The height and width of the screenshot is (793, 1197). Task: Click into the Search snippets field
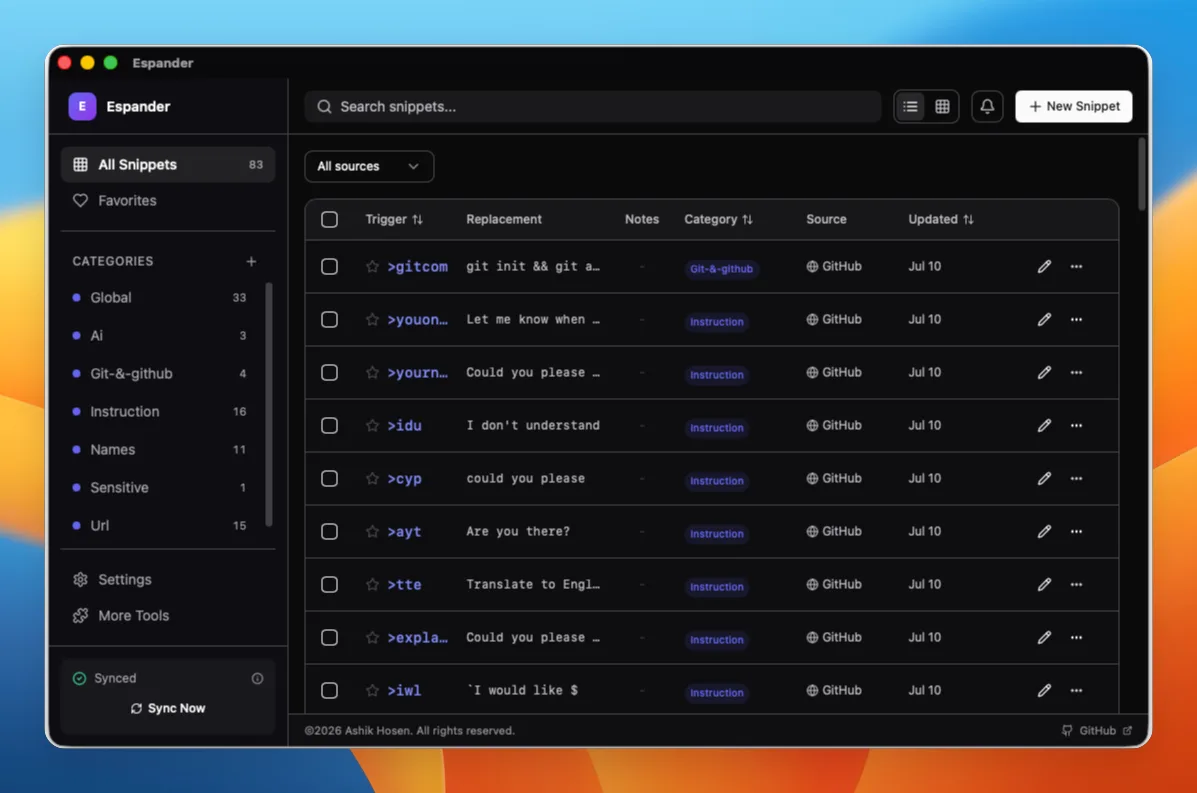[x=592, y=107]
